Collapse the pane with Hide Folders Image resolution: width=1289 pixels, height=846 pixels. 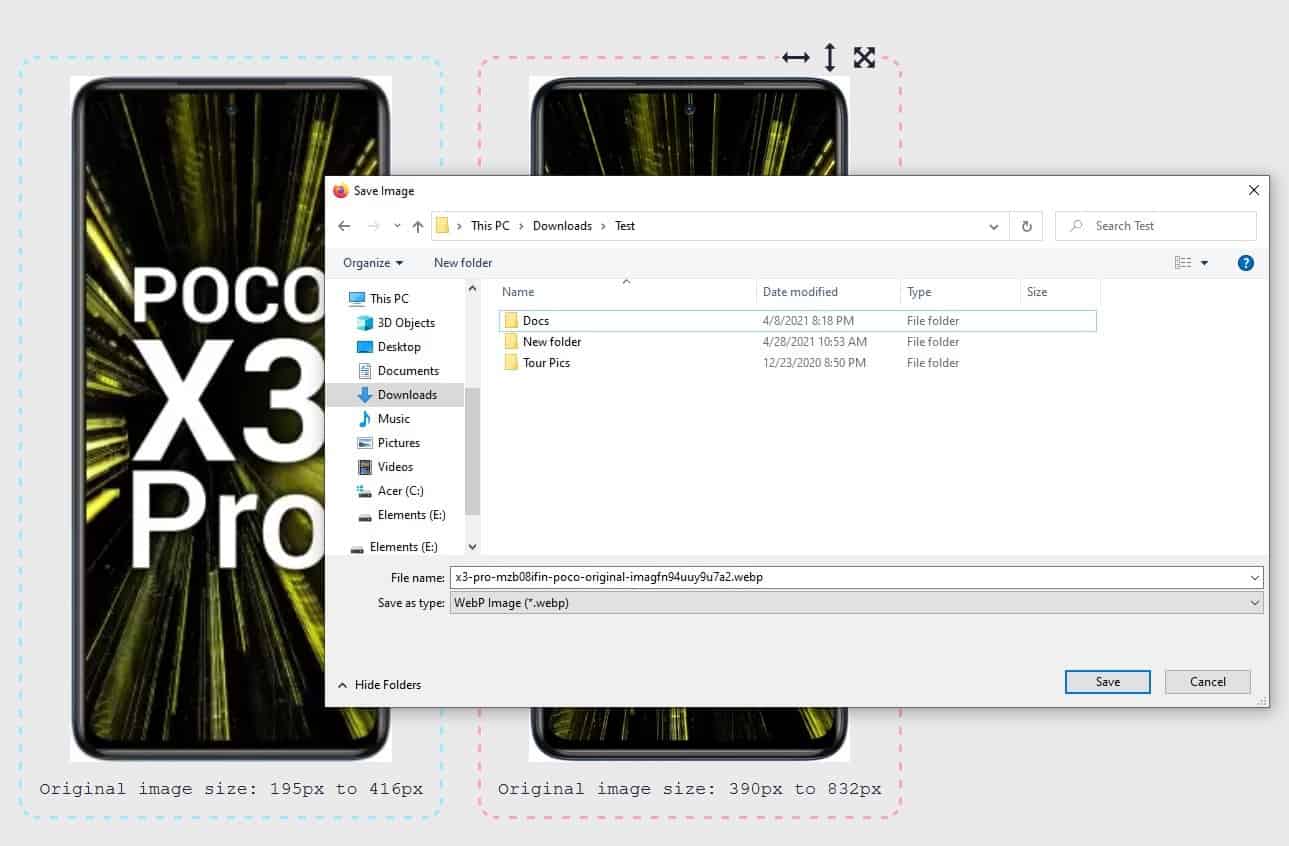coord(379,685)
